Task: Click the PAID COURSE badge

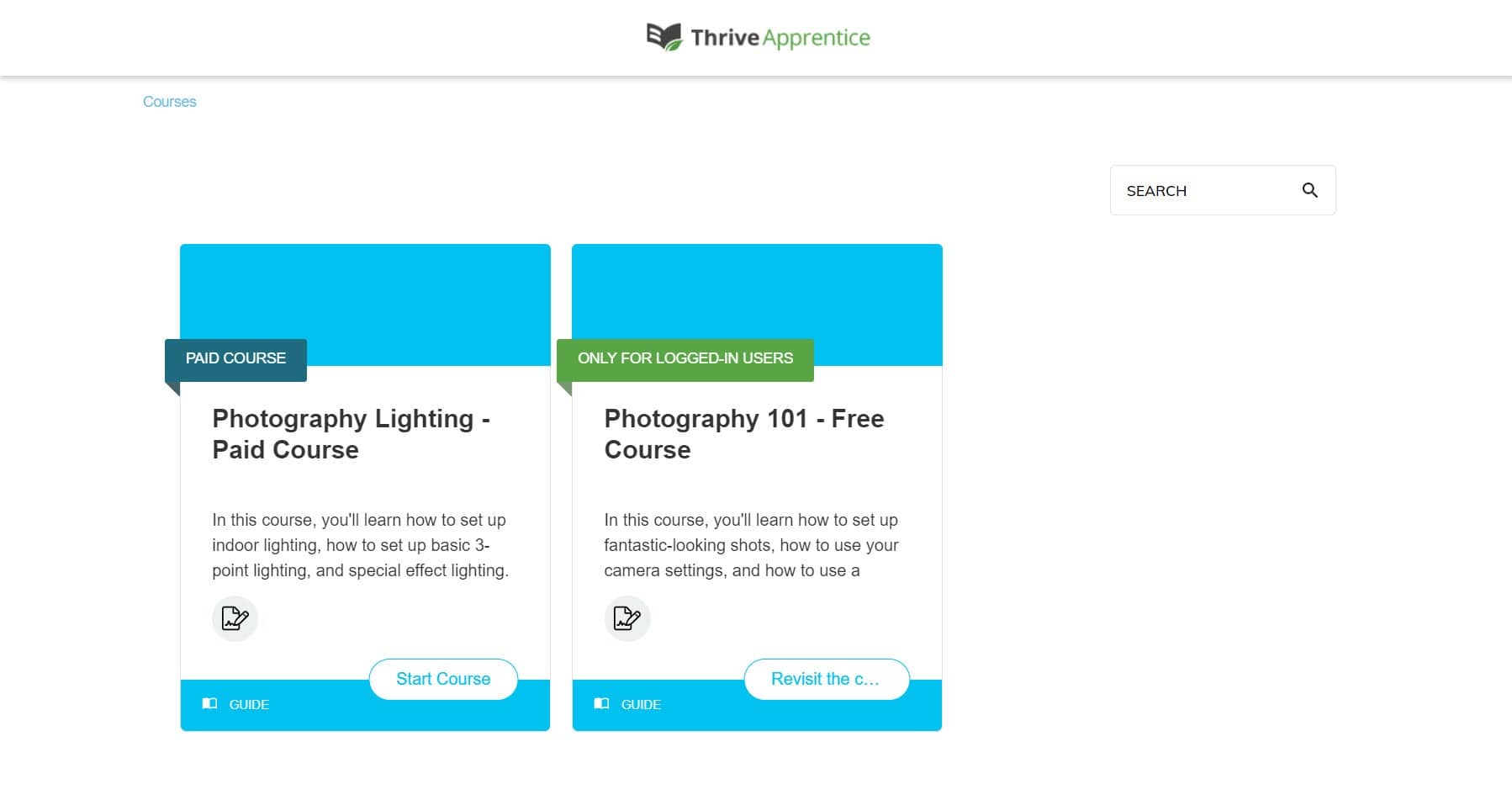Action: 235,358
